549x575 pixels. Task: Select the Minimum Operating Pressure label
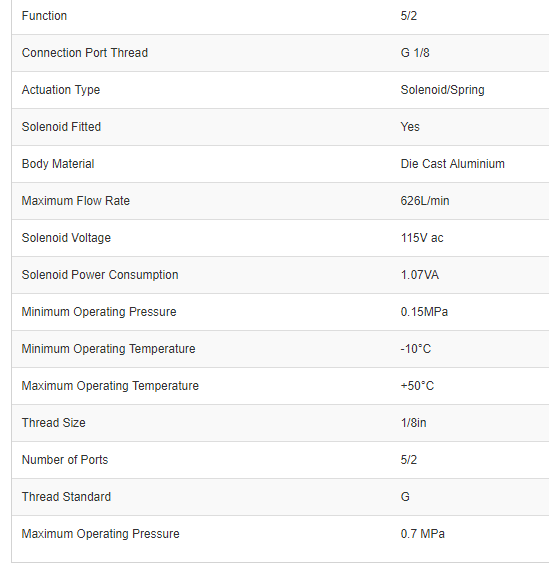pyautogui.click(x=99, y=312)
